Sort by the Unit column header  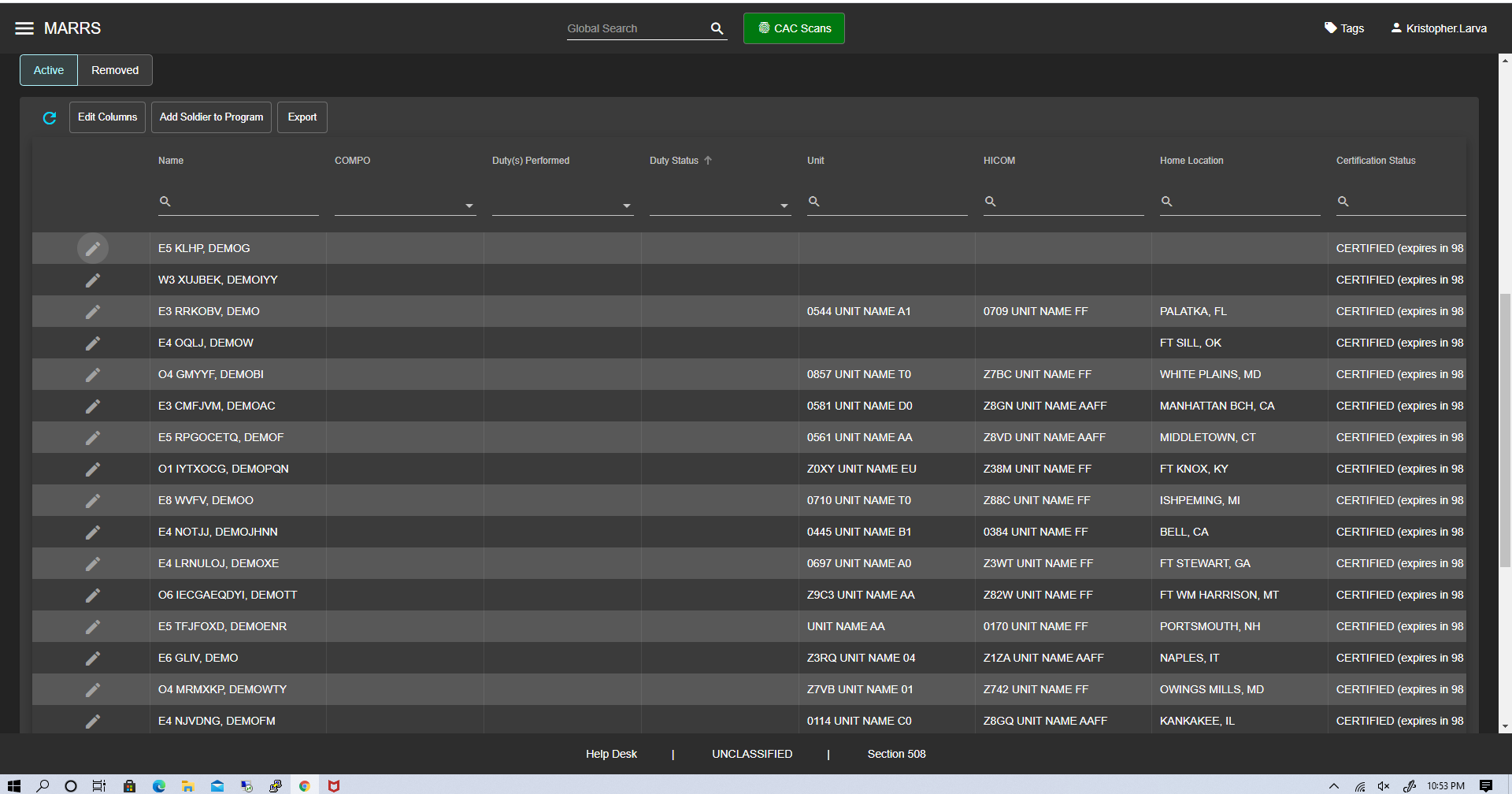[816, 161]
